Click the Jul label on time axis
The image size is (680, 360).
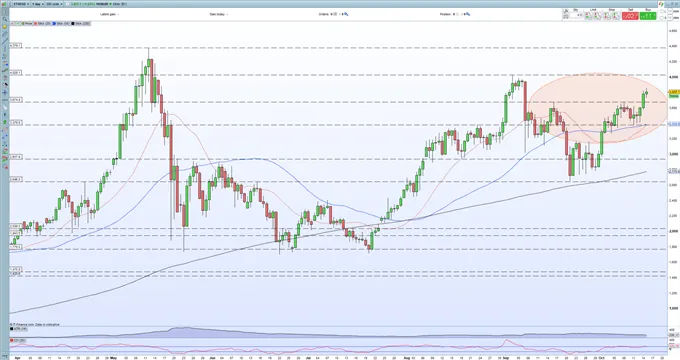tap(308, 358)
